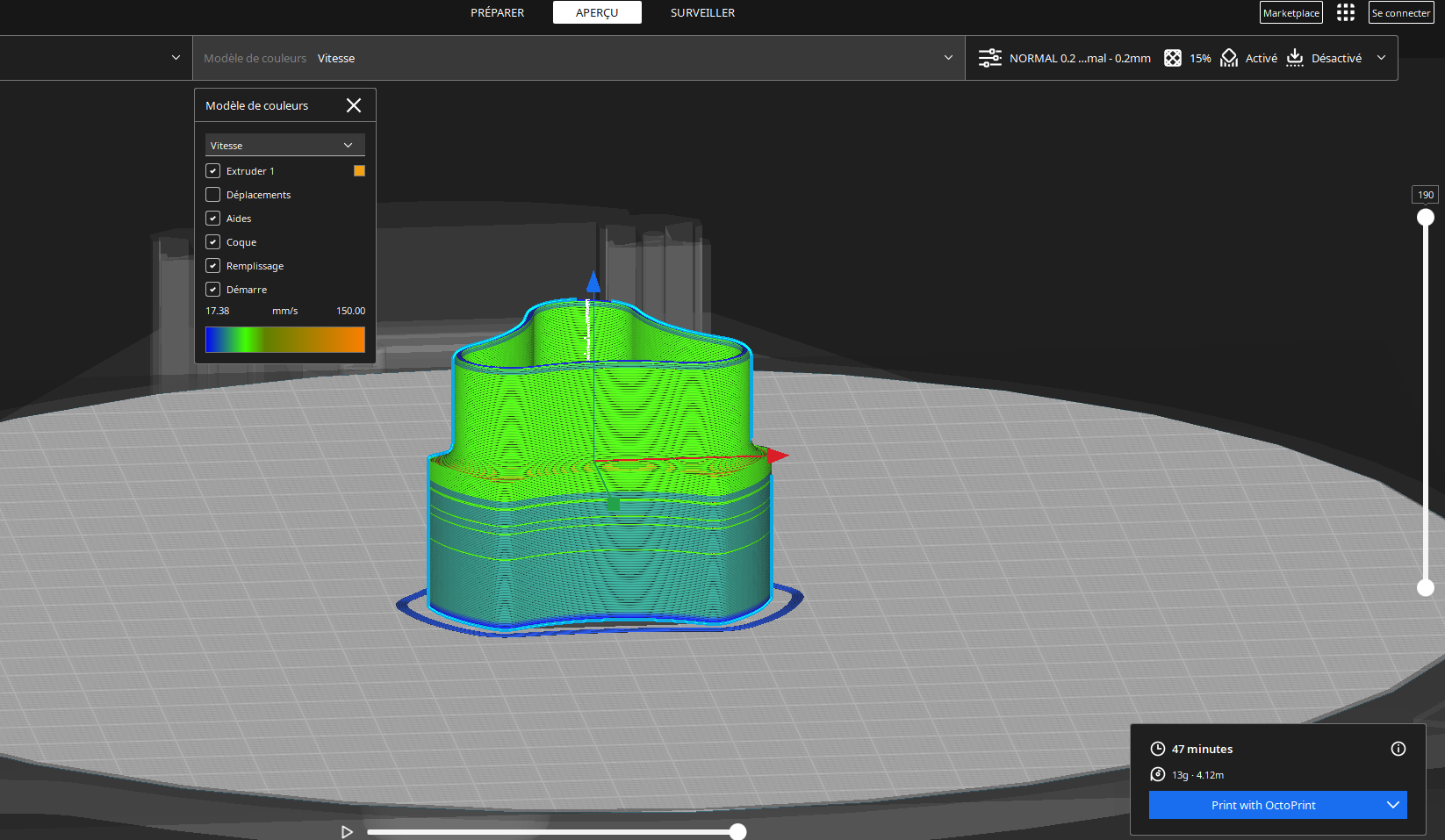1445x840 pixels.
Task: Expand the print settings panel chevron
Action: 1381,58
